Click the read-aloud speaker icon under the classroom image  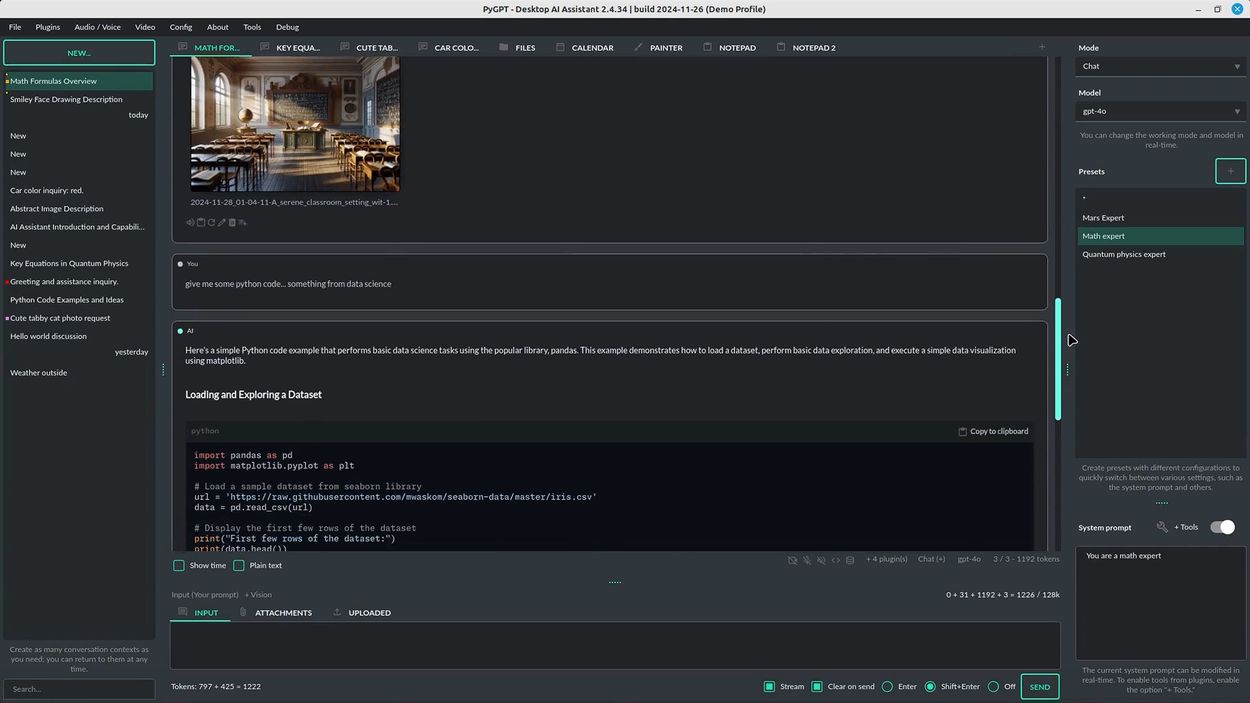coord(190,222)
